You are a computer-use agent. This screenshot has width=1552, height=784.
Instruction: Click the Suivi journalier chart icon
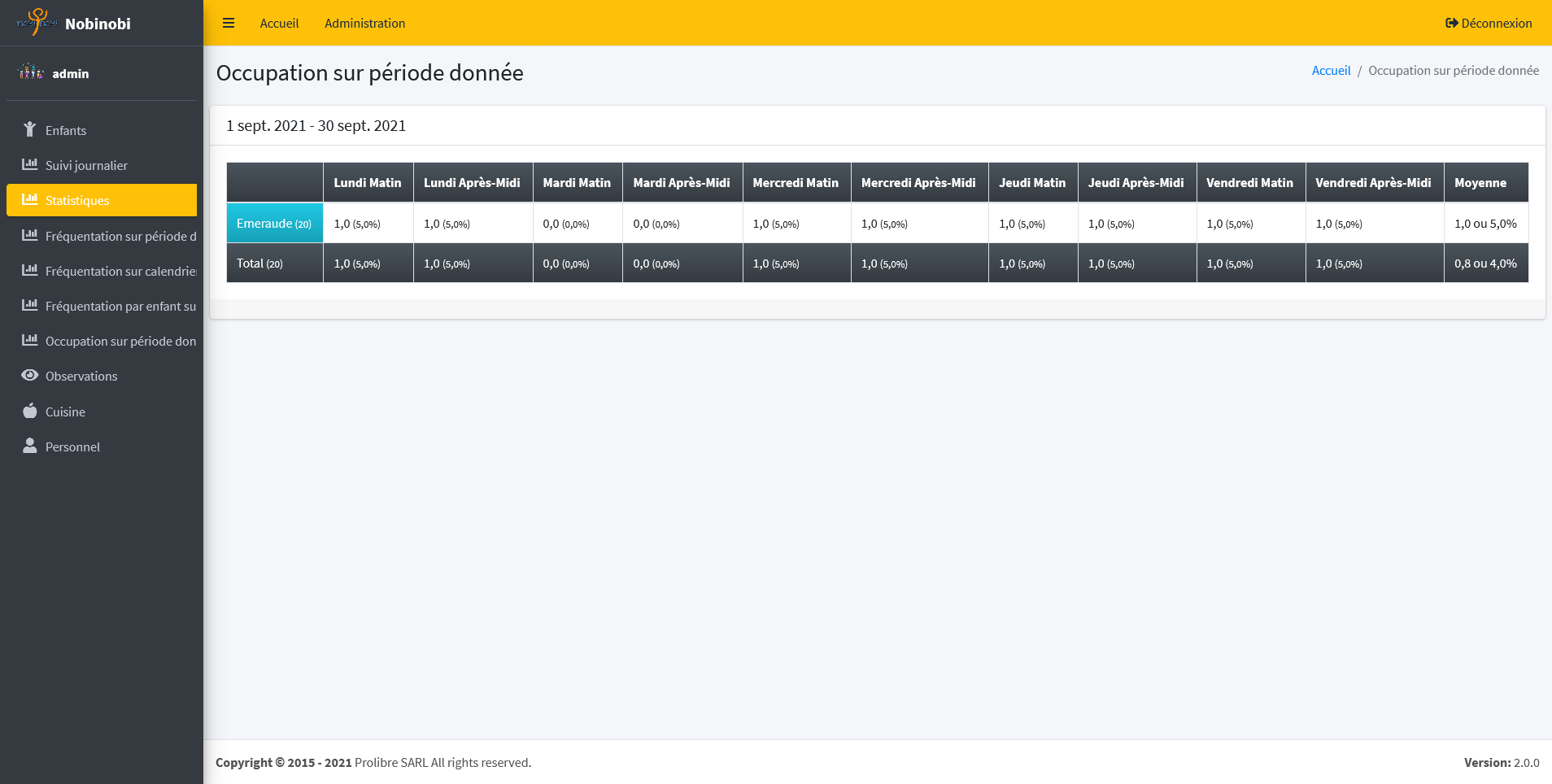click(x=30, y=164)
